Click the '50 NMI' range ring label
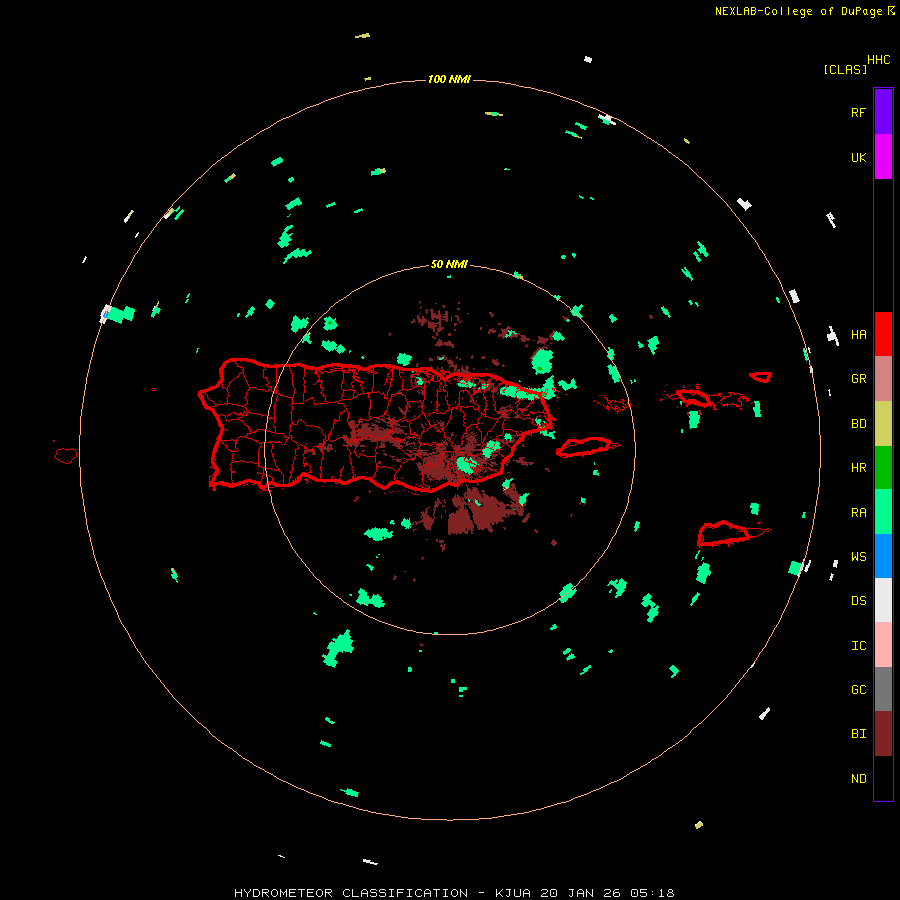Image resolution: width=900 pixels, height=900 pixels. [x=449, y=264]
